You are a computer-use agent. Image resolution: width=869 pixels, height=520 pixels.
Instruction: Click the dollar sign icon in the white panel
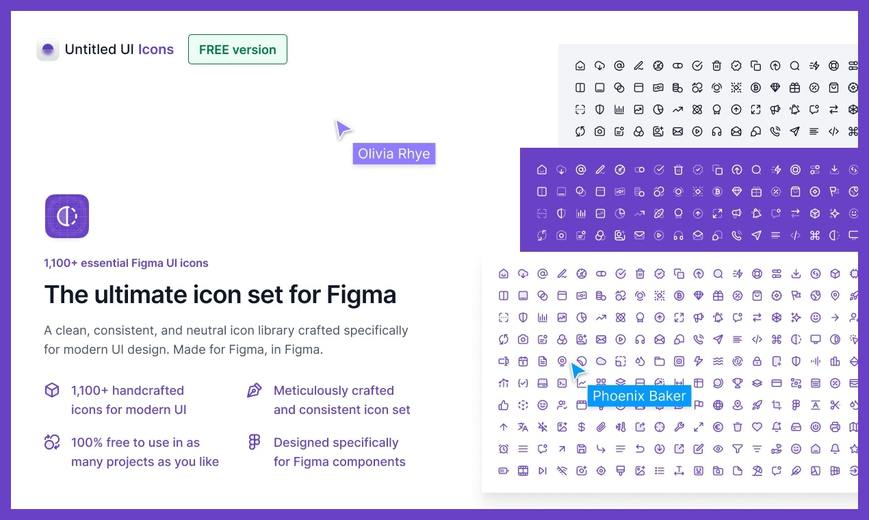(581, 427)
